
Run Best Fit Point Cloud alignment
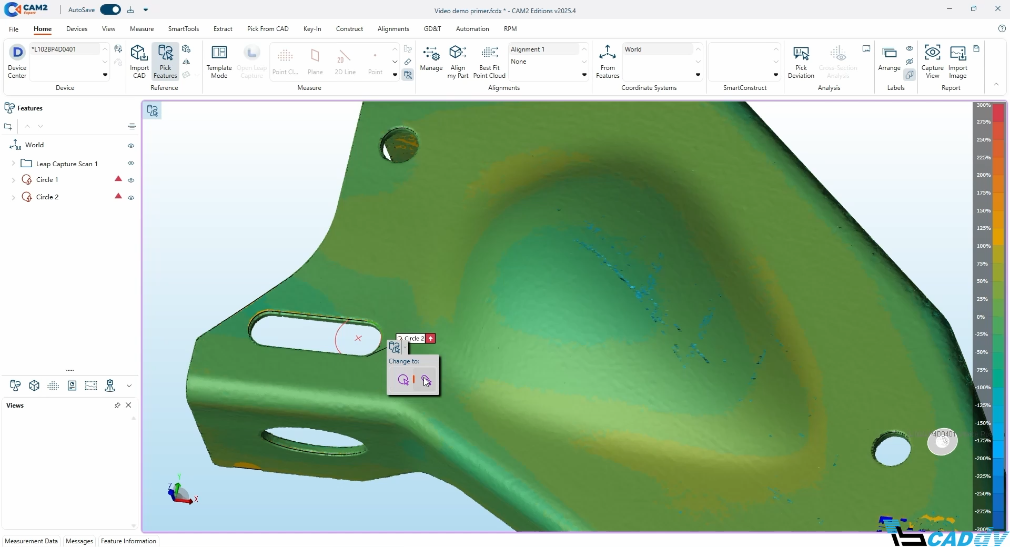coord(490,62)
